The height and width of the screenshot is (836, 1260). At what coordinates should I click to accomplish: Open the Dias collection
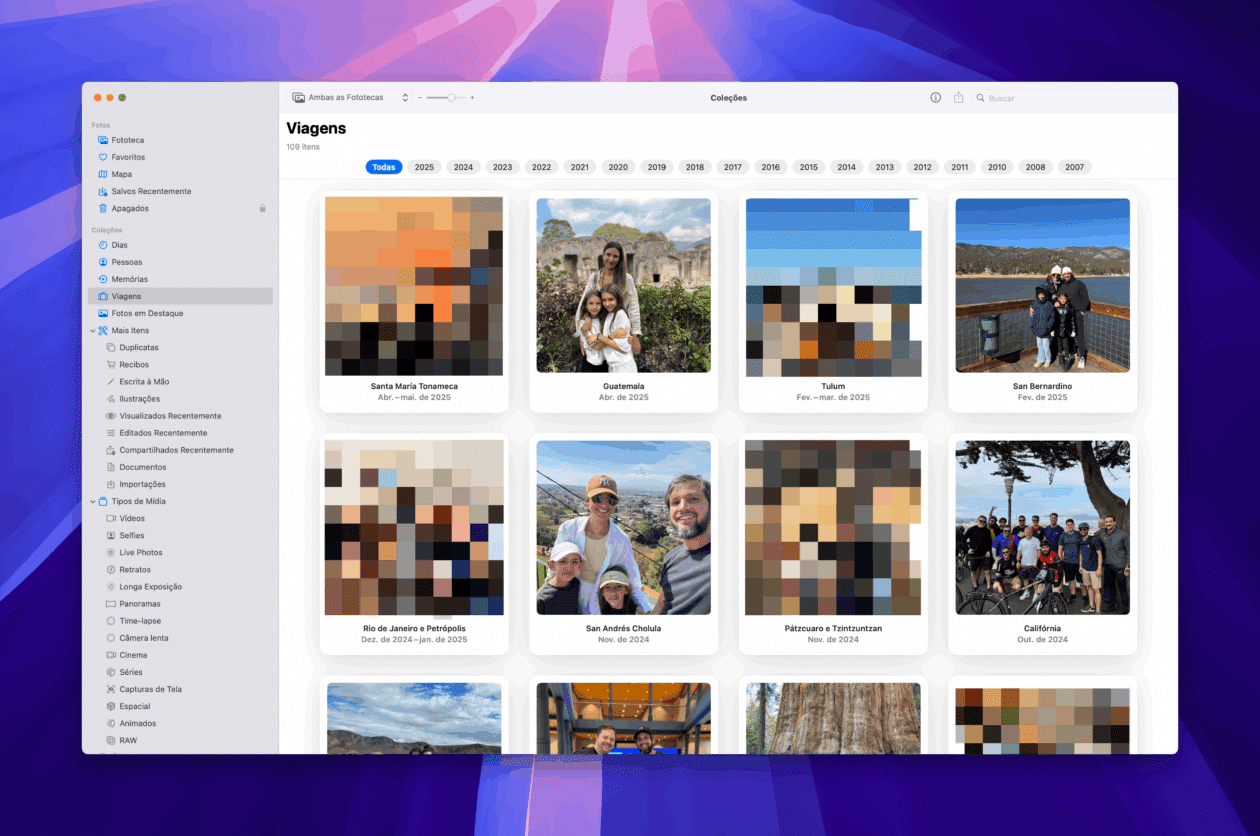click(x=180, y=245)
